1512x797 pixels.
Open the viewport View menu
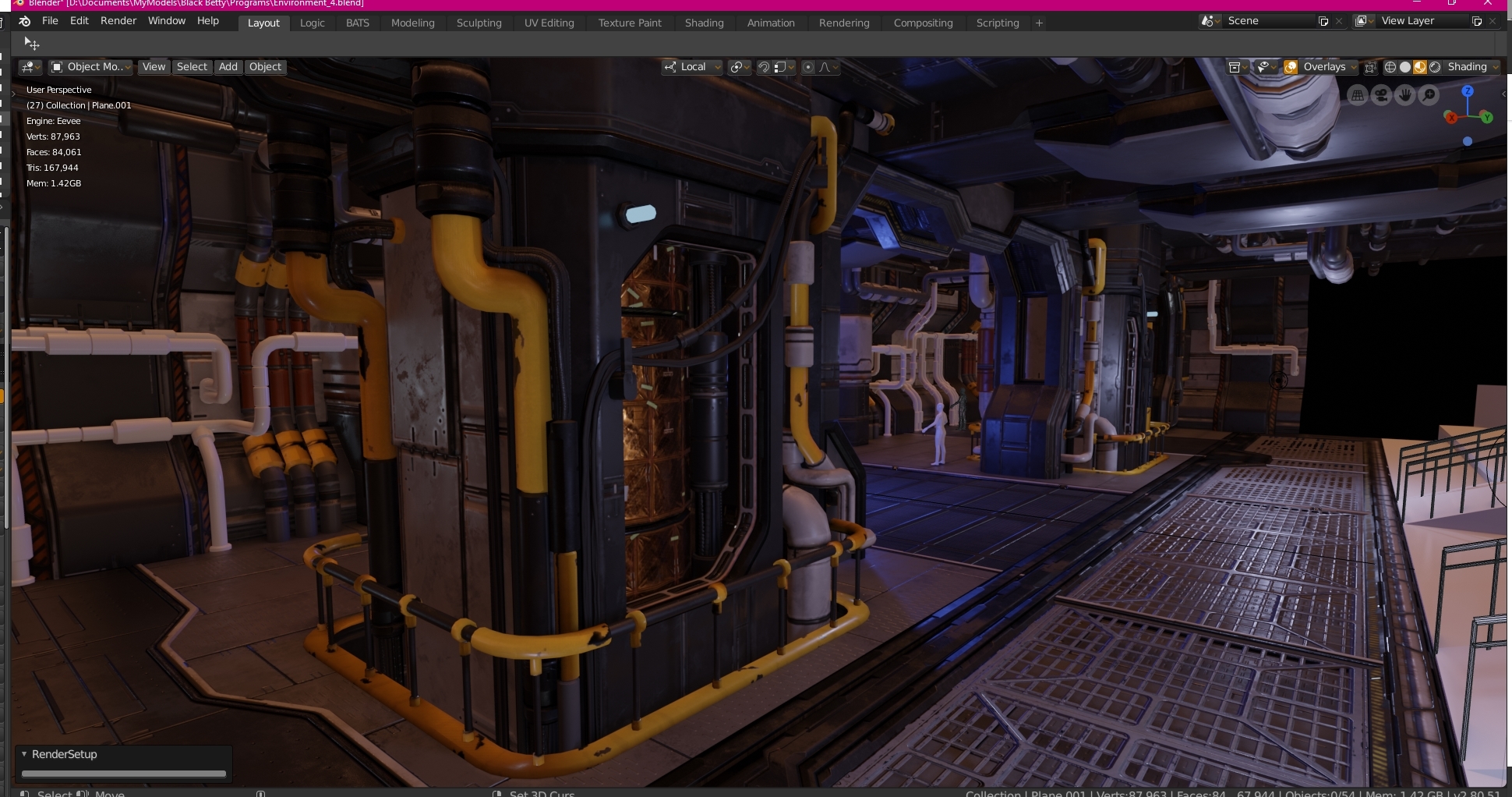point(154,67)
